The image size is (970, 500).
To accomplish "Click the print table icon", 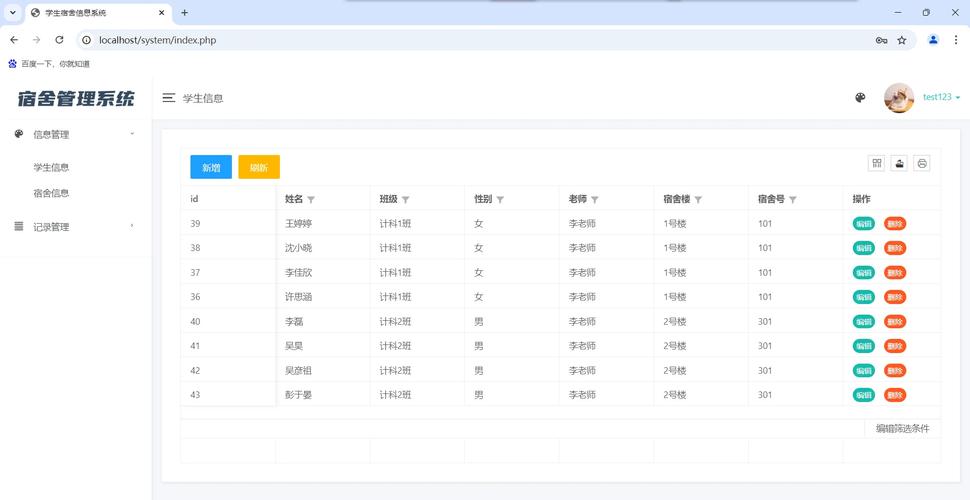I will 922,163.
